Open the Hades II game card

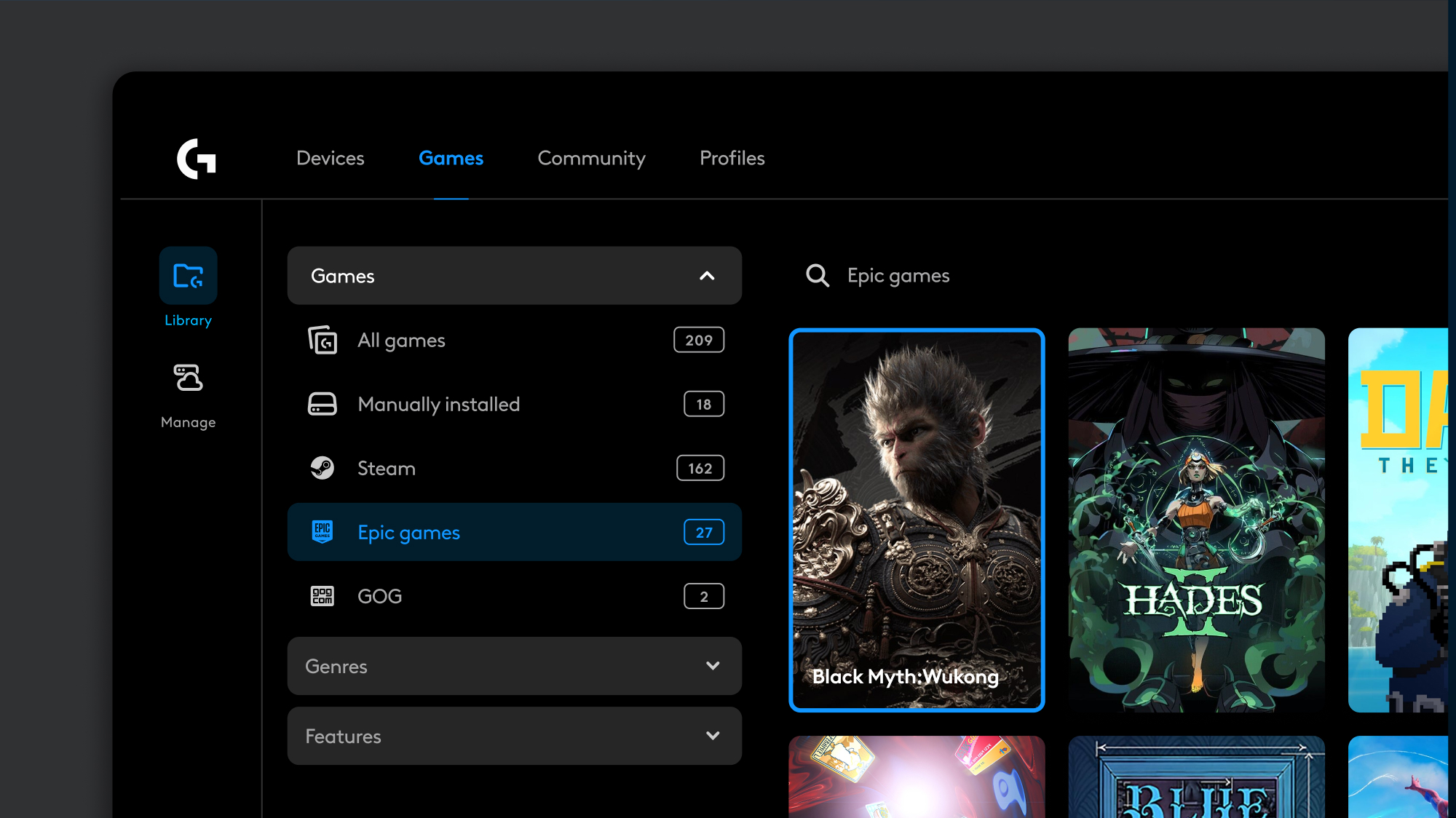(x=1196, y=520)
